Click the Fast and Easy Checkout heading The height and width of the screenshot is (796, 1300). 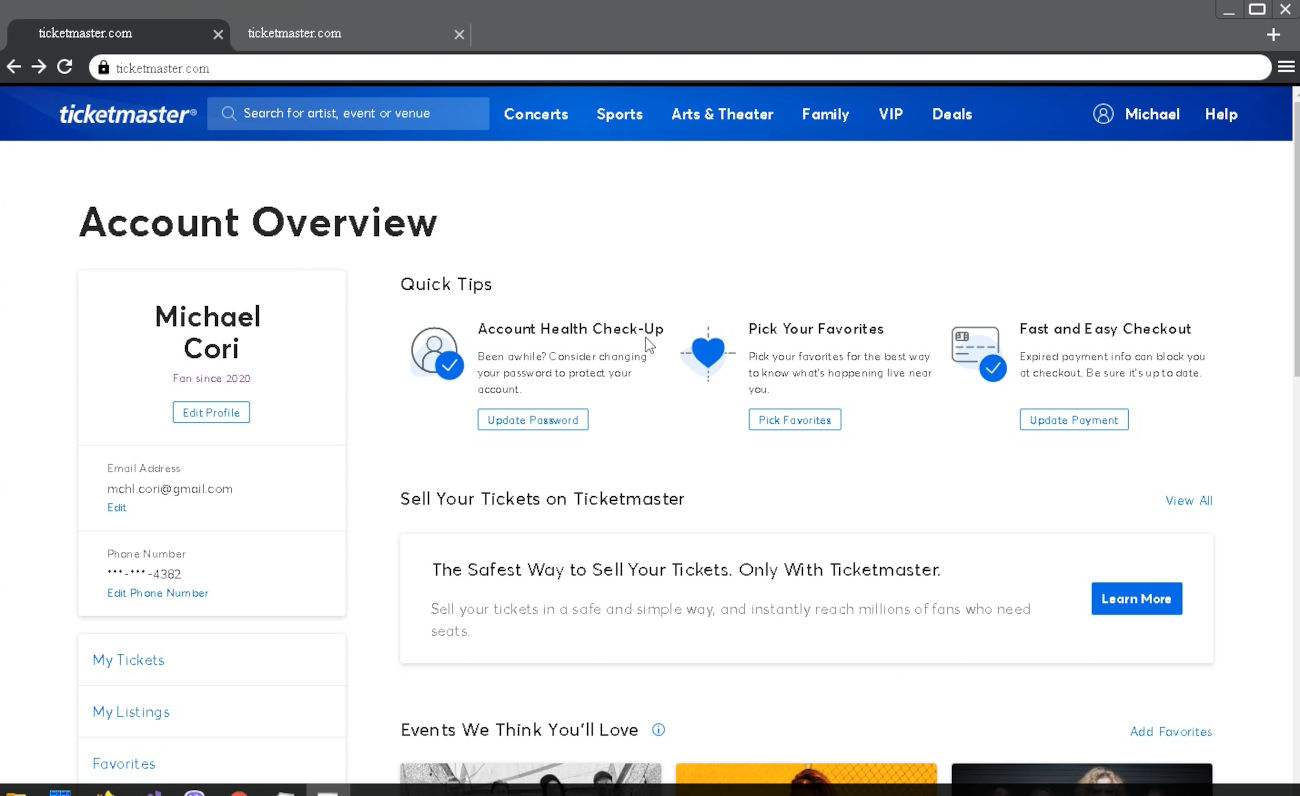point(1105,329)
